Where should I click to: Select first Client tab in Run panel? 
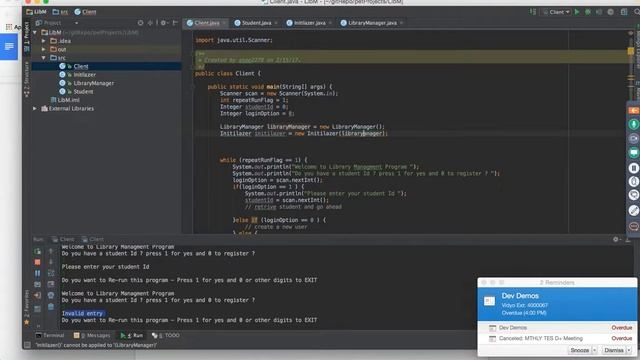63,239
